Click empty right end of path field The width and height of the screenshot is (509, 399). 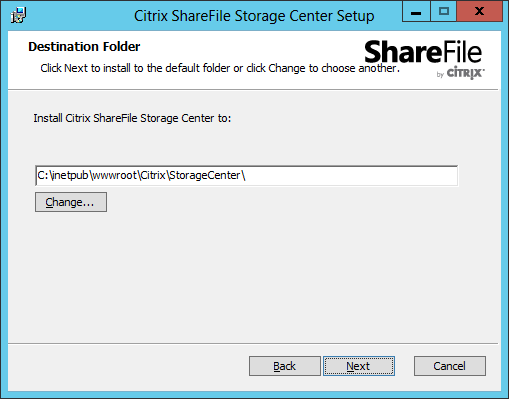point(367,175)
